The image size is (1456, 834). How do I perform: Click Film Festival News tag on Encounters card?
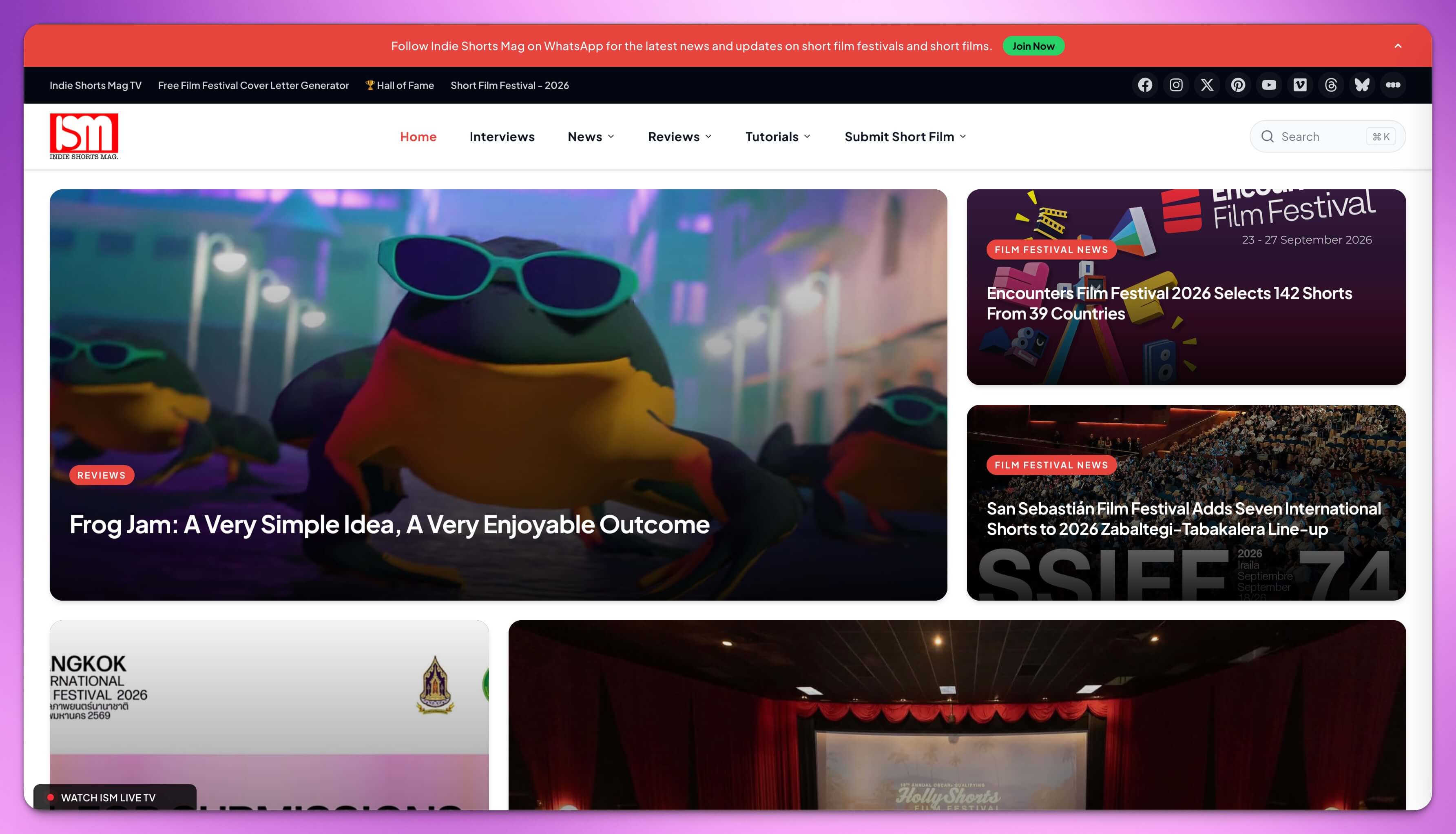point(1051,249)
